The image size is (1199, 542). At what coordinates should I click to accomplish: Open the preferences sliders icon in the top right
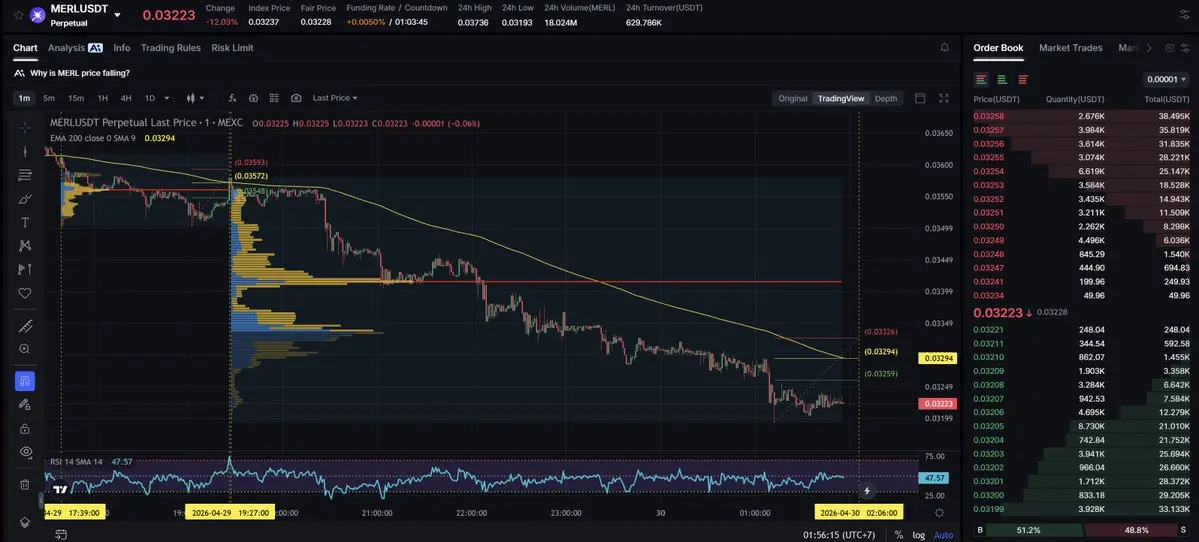(1184, 15)
